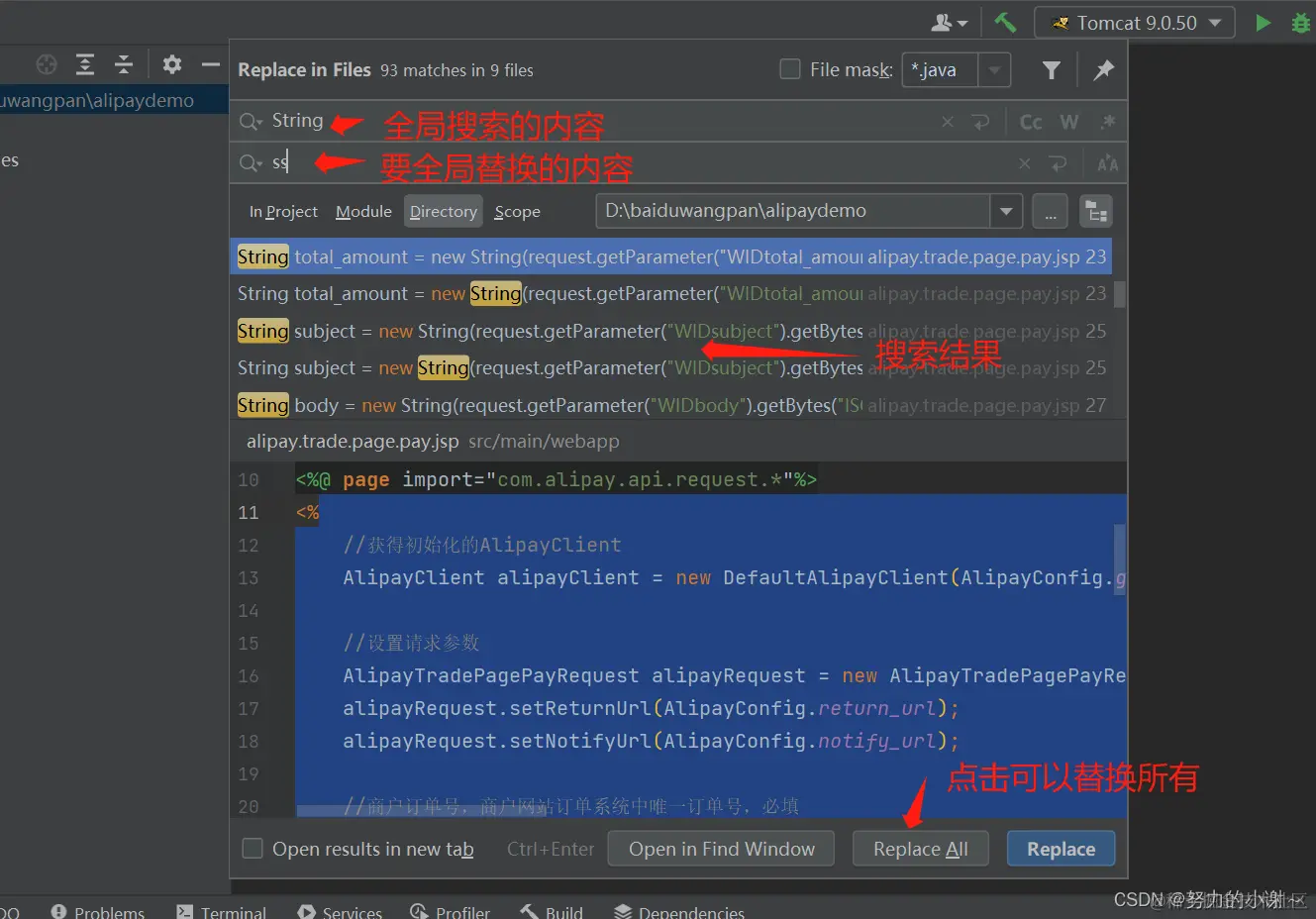
Task: Click the filter search results funnel icon
Action: pos(1052,69)
